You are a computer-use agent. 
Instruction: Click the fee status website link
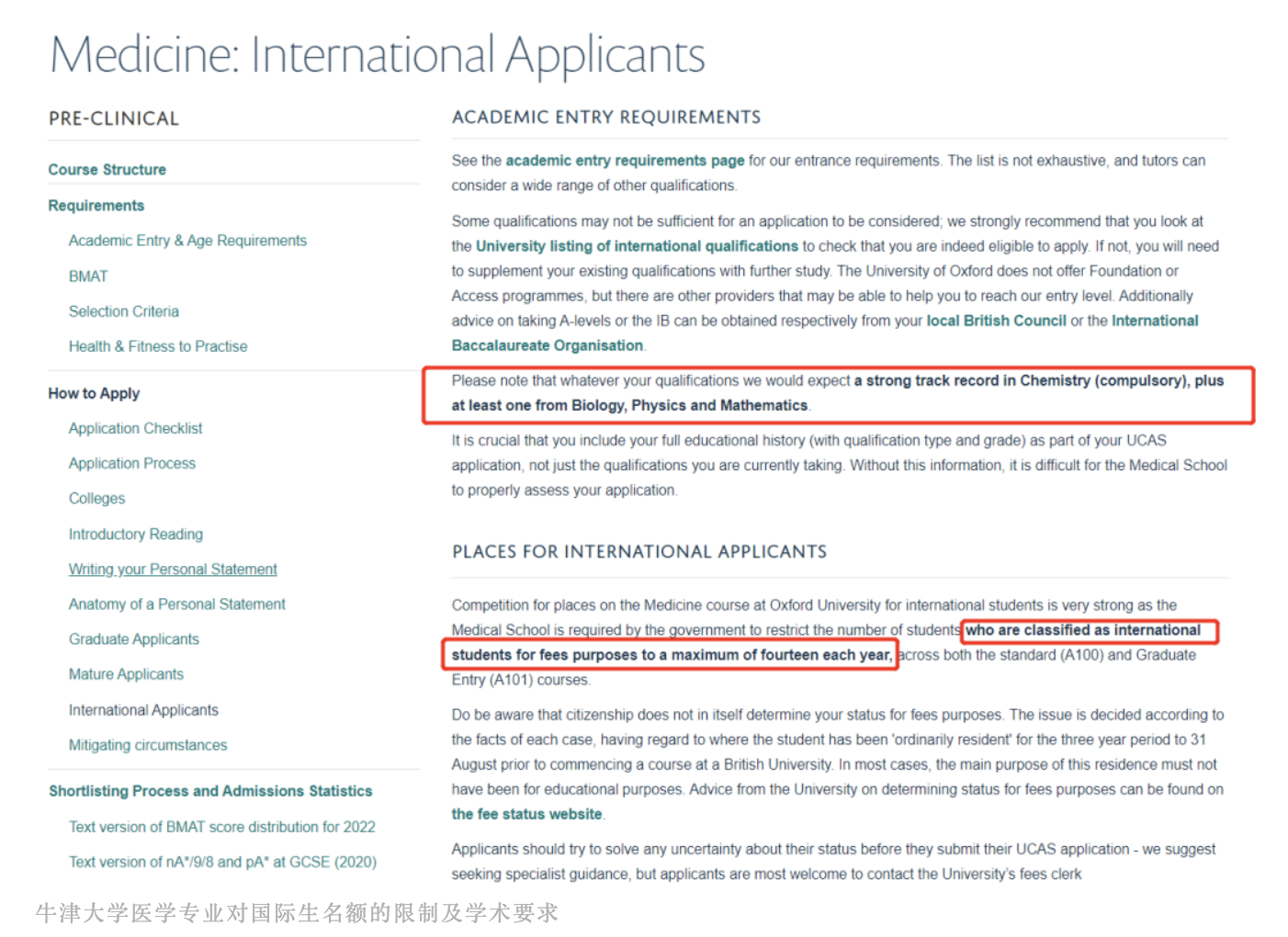pos(526,814)
